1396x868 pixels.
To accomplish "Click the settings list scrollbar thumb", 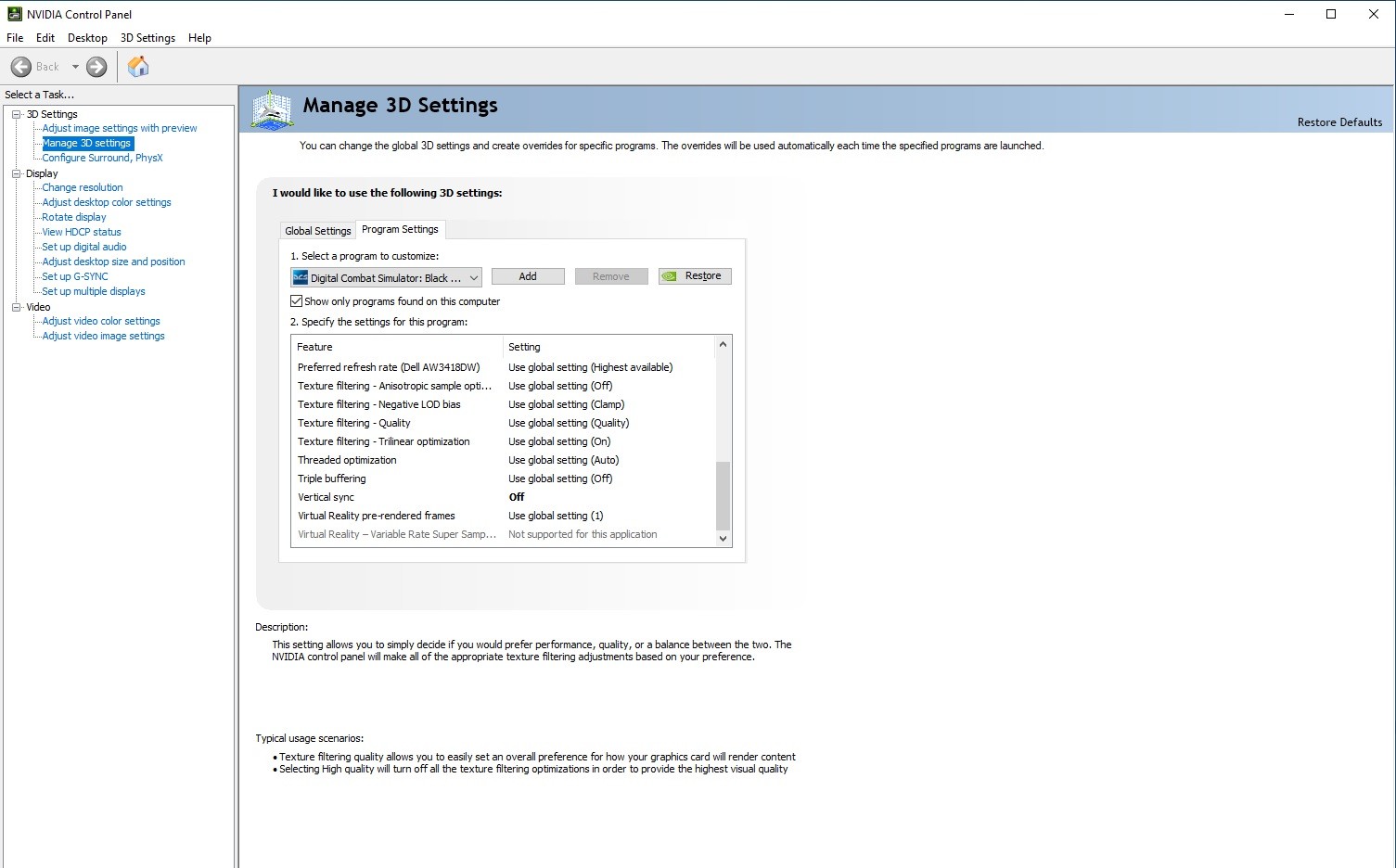I will (x=724, y=494).
